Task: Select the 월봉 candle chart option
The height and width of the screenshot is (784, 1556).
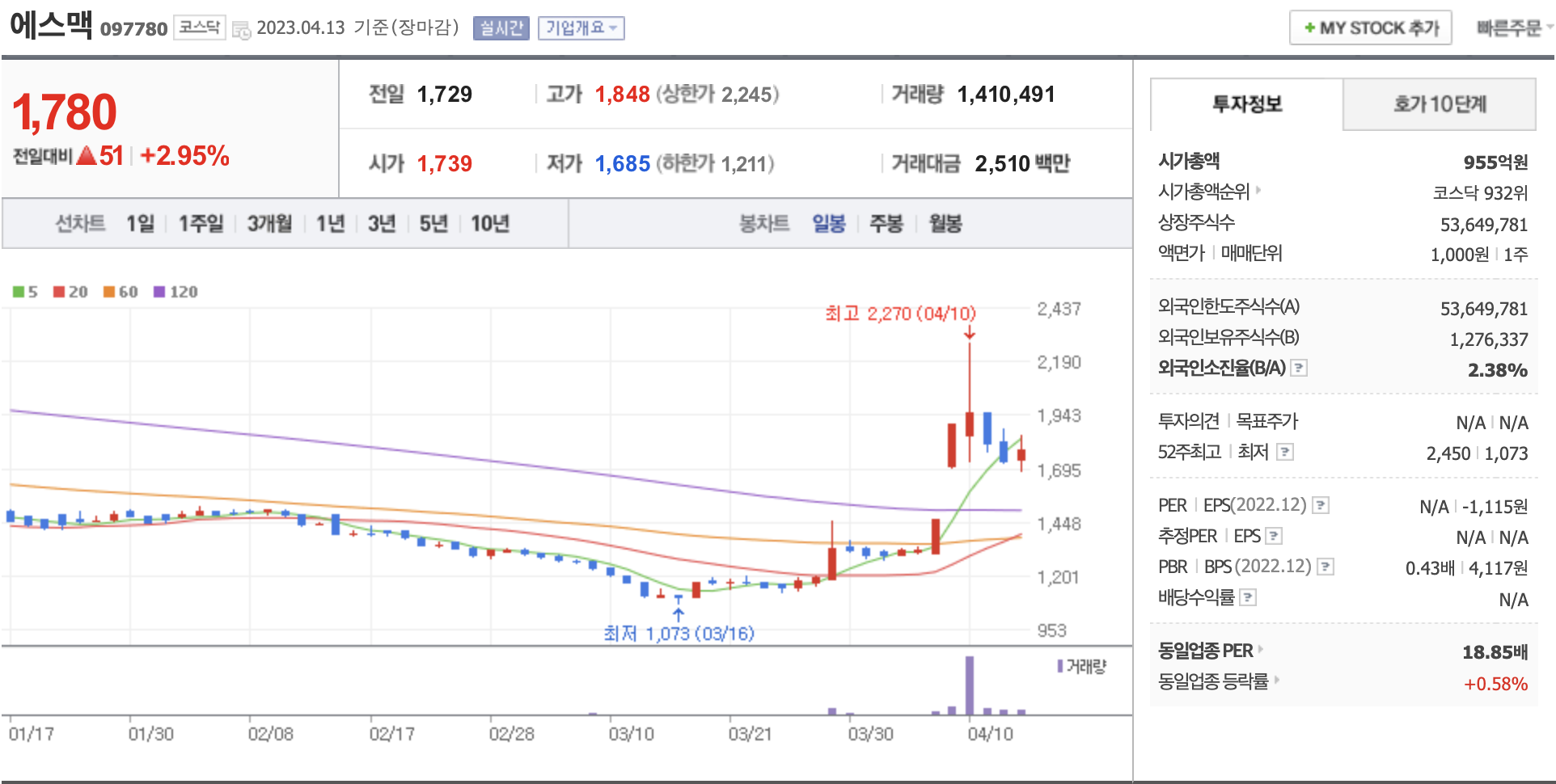Action: [x=945, y=224]
